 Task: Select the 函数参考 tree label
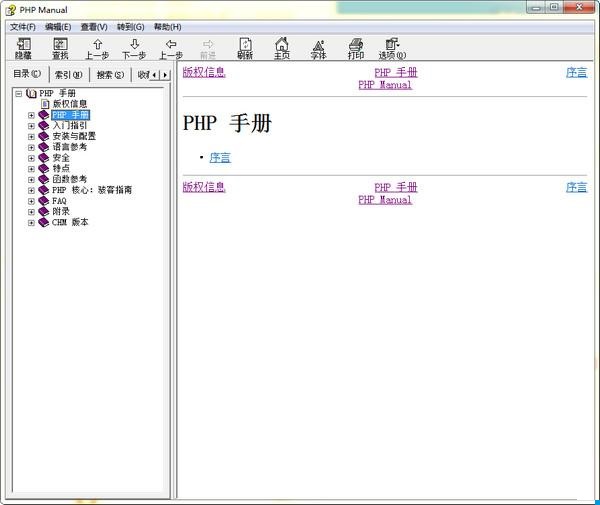coord(70,179)
